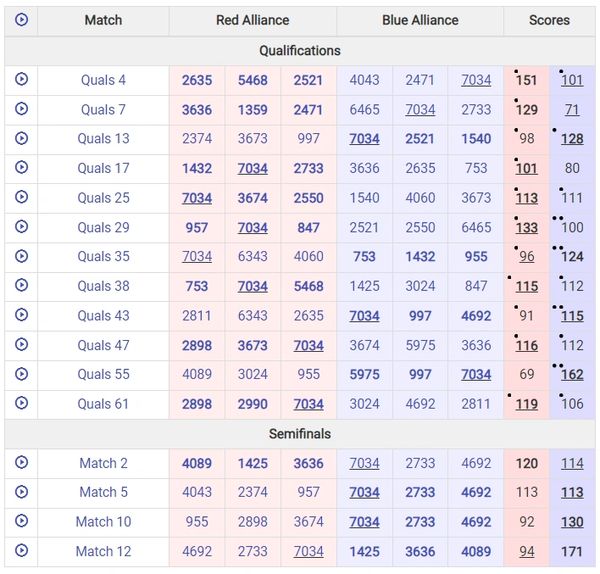
Task: Open team 5975 in Quals 55
Action: click(x=364, y=375)
